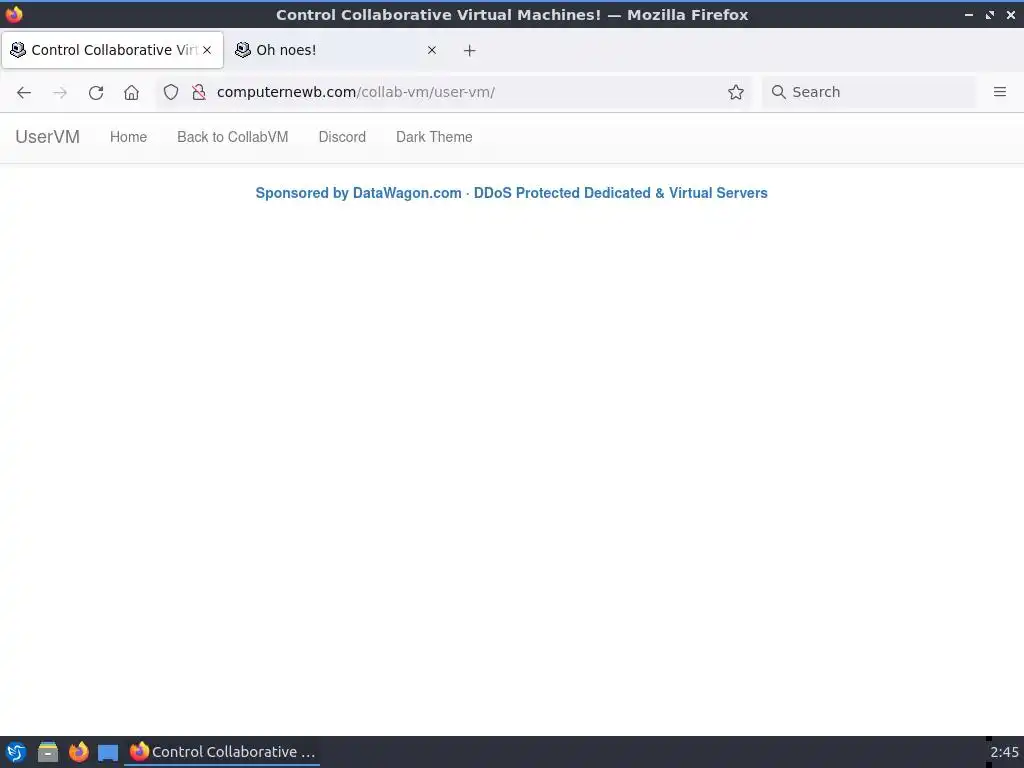Image resolution: width=1024 pixels, height=768 pixels.
Task: Open the tracking protection shield
Action: point(170,92)
